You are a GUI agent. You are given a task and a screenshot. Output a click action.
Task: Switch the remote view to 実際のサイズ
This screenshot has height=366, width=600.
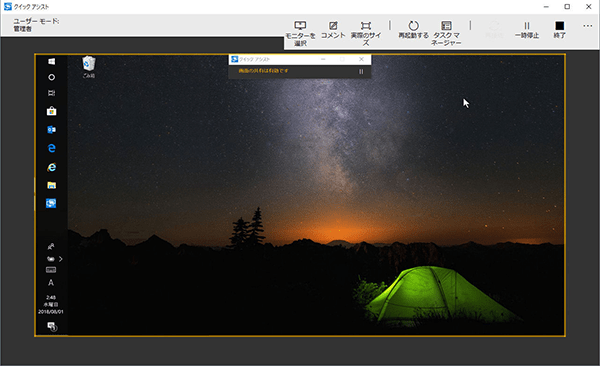coord(366,34)
